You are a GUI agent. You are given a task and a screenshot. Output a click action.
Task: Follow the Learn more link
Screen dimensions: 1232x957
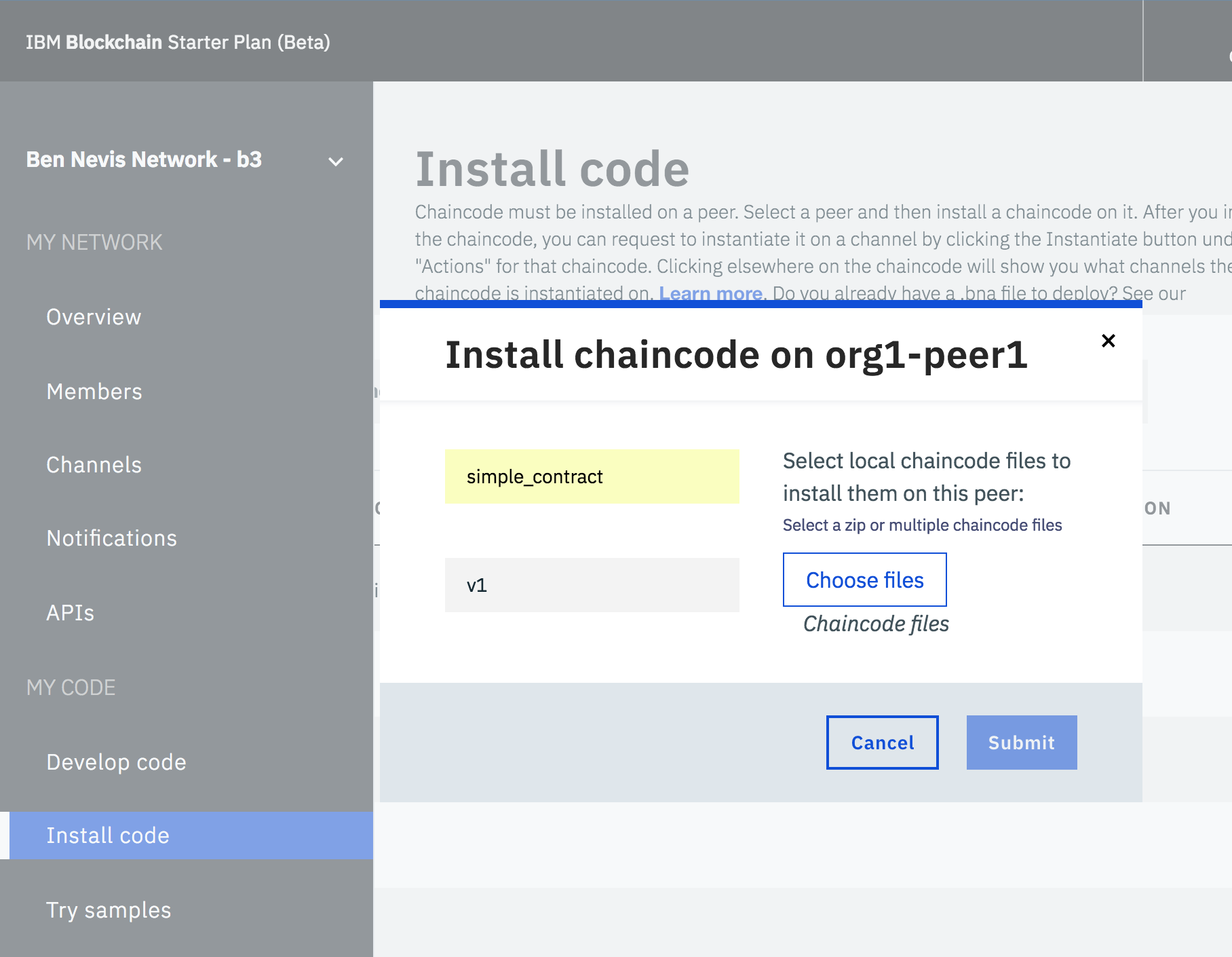click(711, 293)
